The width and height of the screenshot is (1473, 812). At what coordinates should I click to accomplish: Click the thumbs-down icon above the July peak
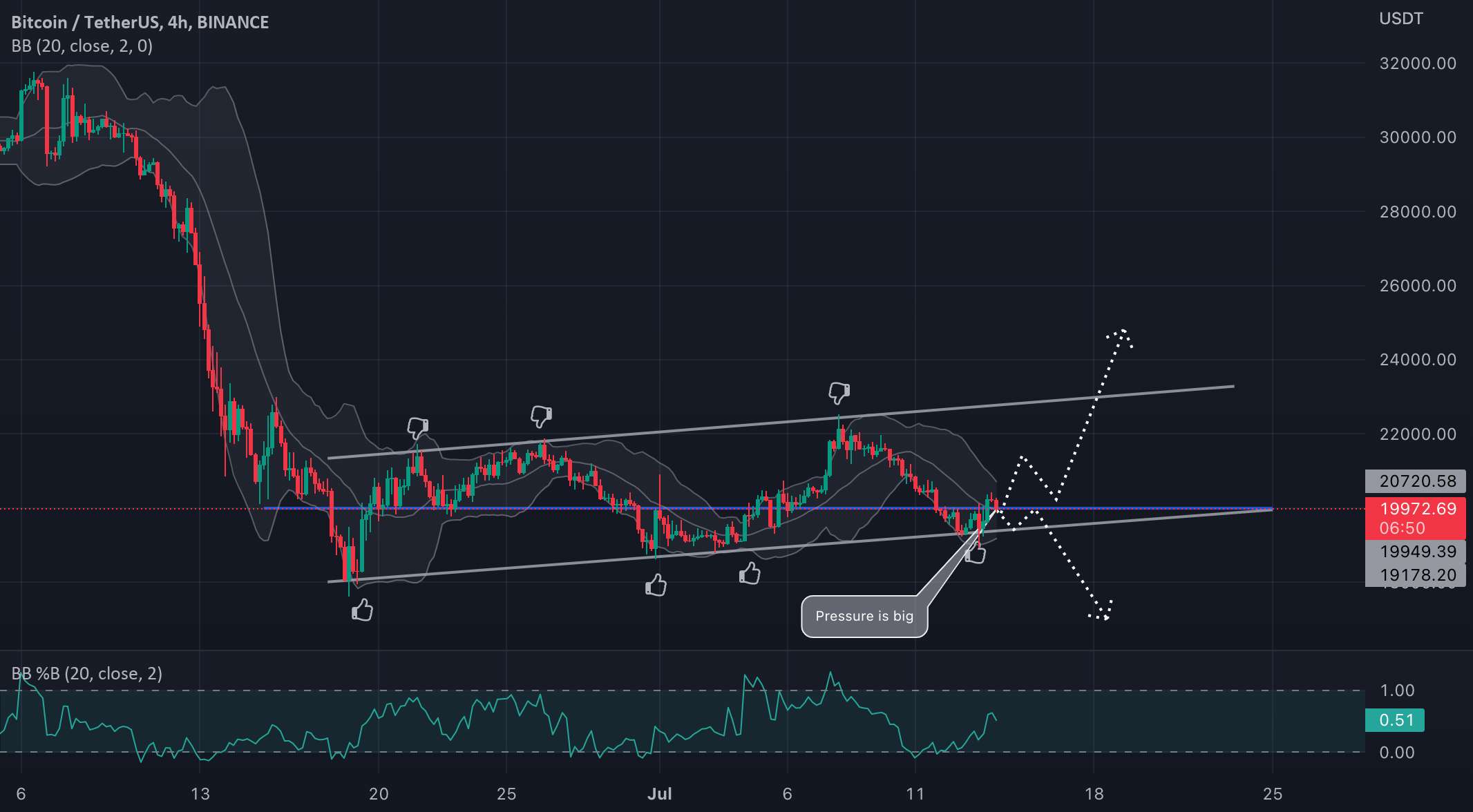point(839,392)
